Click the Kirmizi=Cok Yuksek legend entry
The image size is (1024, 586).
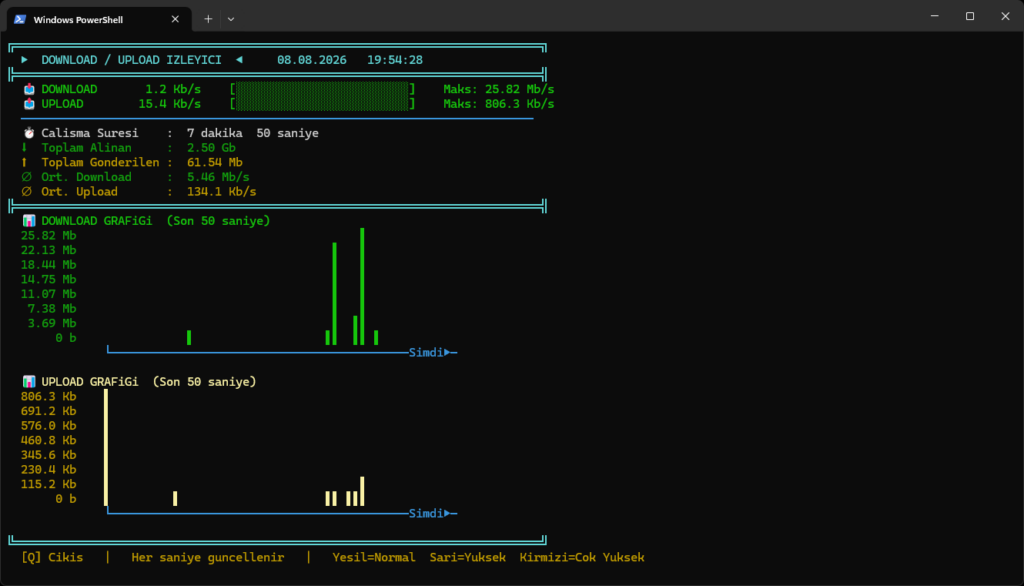pos(582,558)
